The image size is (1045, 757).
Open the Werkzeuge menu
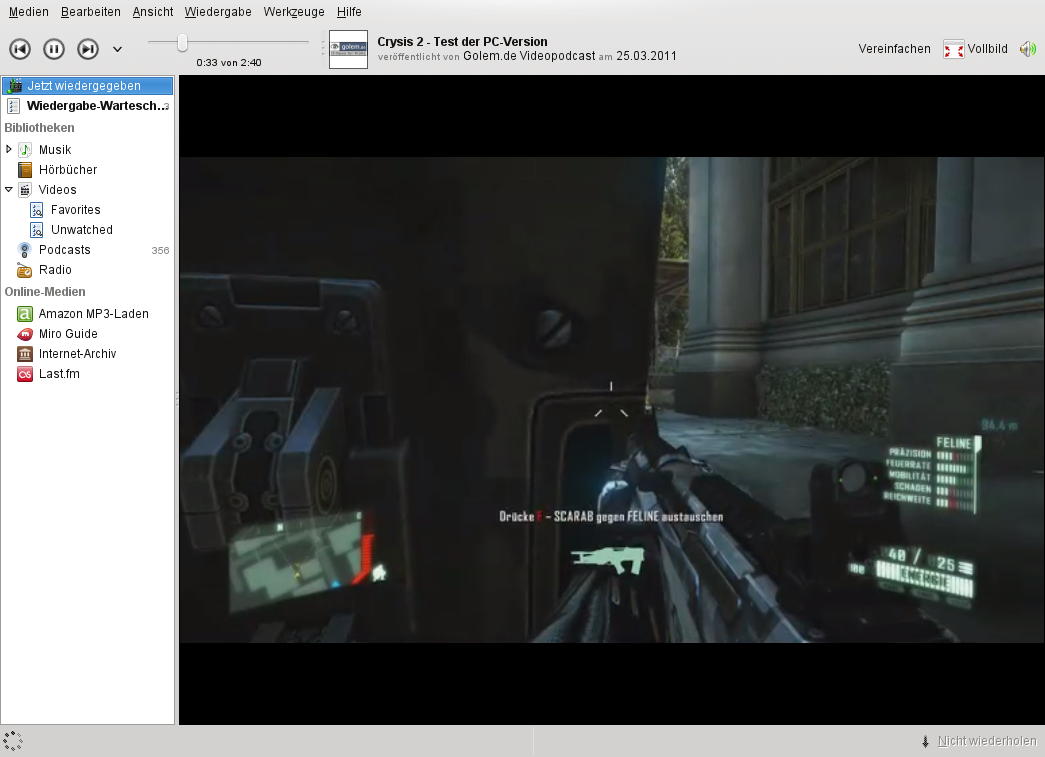point(294,11)
